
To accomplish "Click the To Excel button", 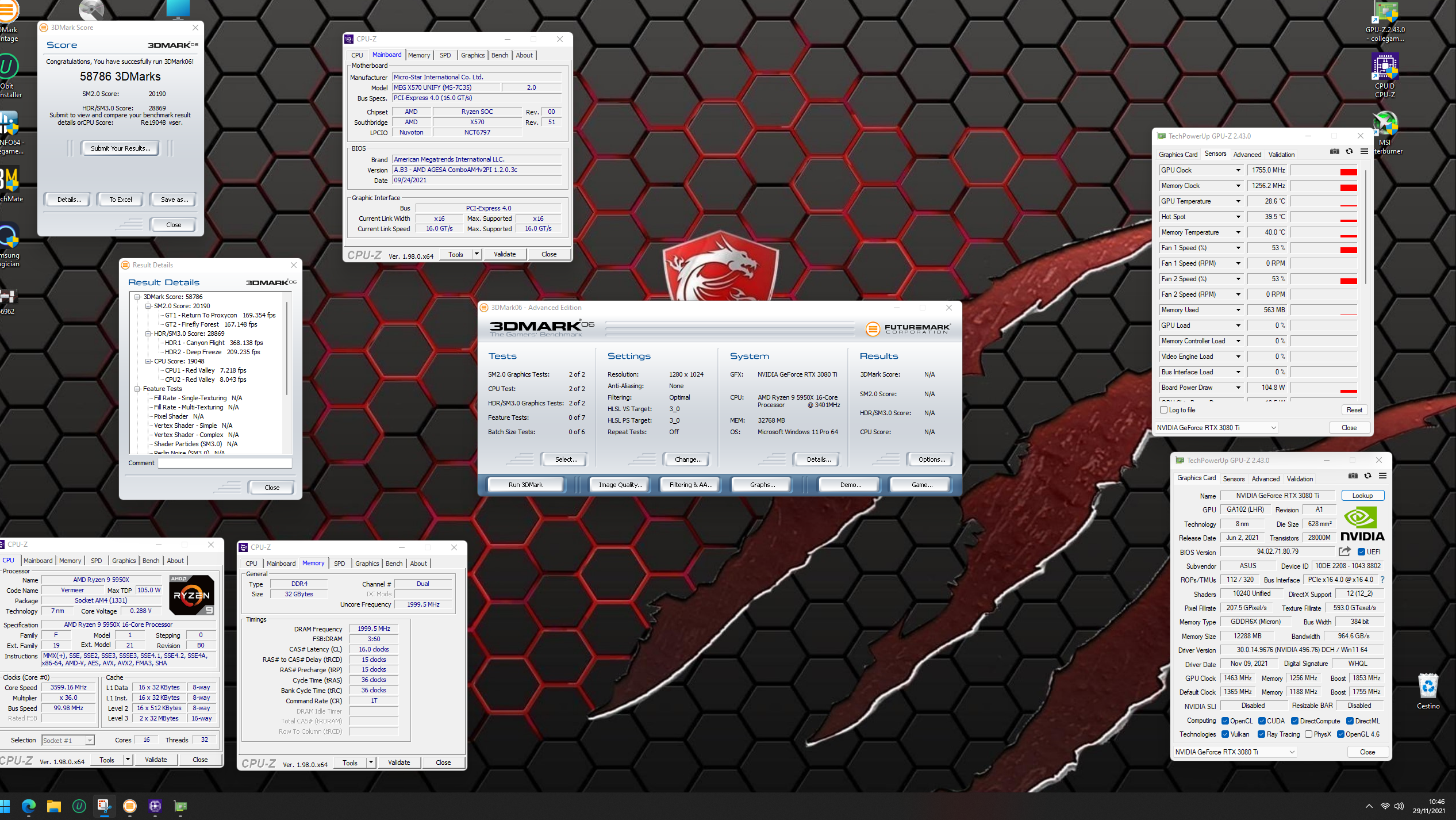I will click(121, 200).
